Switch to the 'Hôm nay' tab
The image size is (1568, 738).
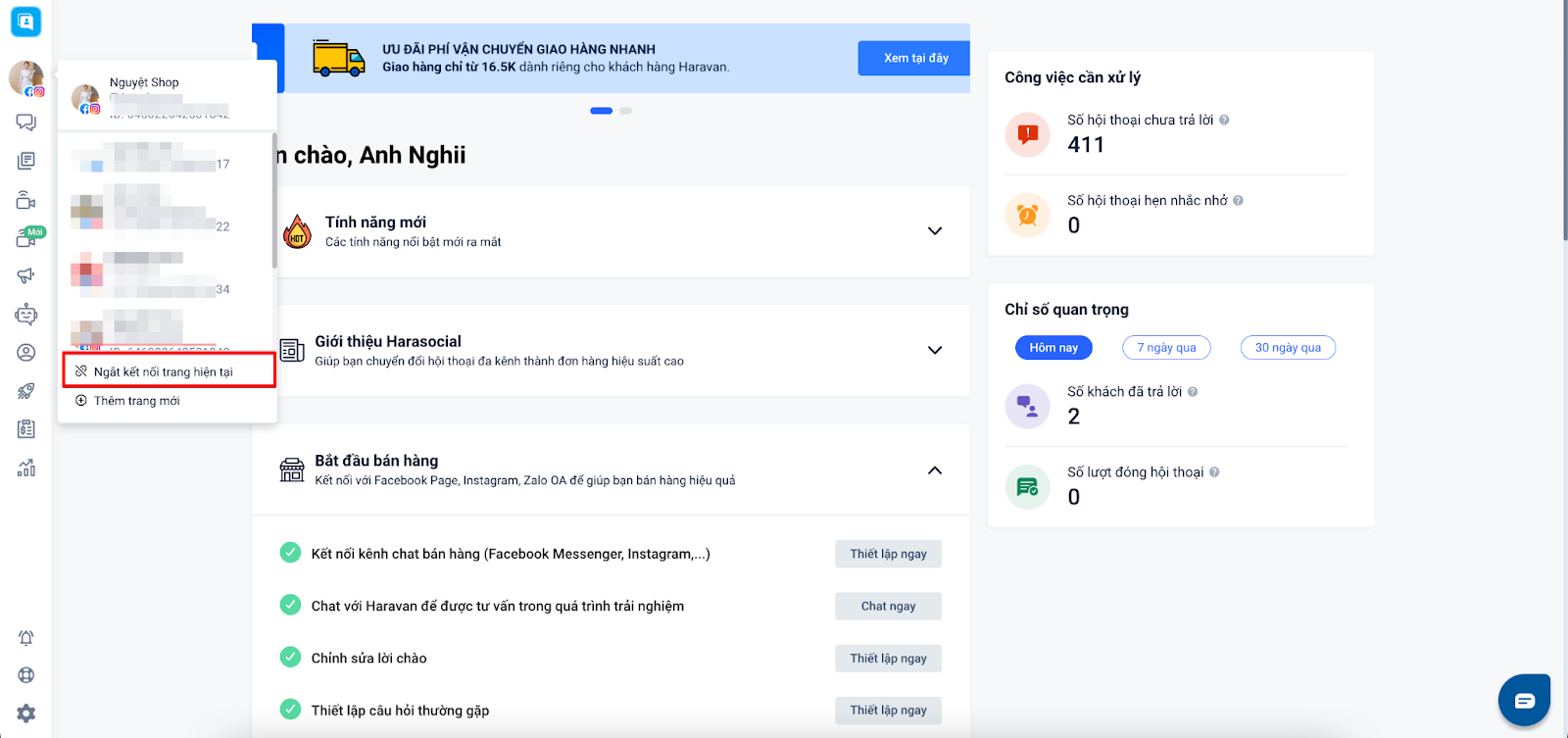(1053, 348)
